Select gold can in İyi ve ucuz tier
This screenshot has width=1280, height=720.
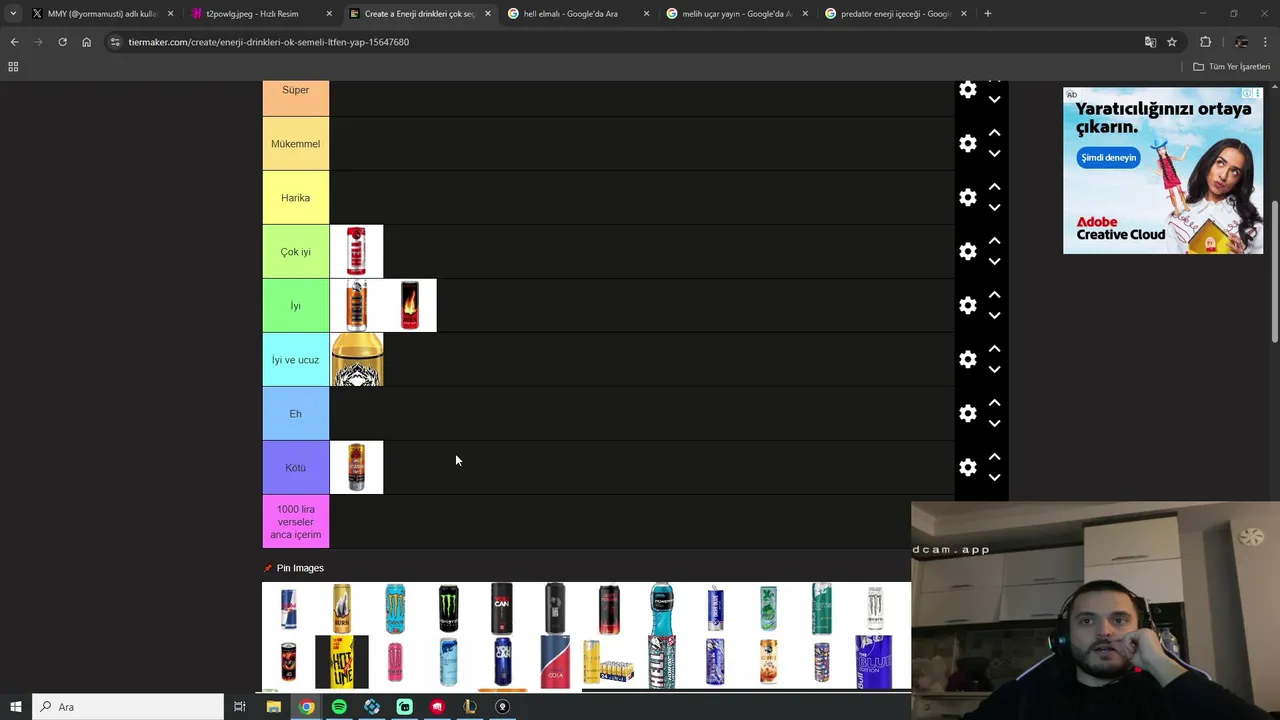pos(357,360)
